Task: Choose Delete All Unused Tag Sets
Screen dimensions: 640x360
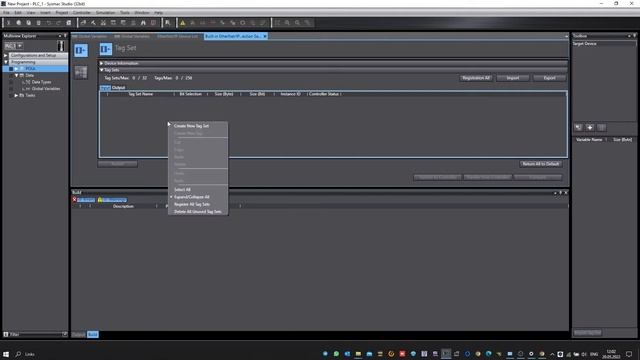Action: pyautogui.click(x=198, y=211)
